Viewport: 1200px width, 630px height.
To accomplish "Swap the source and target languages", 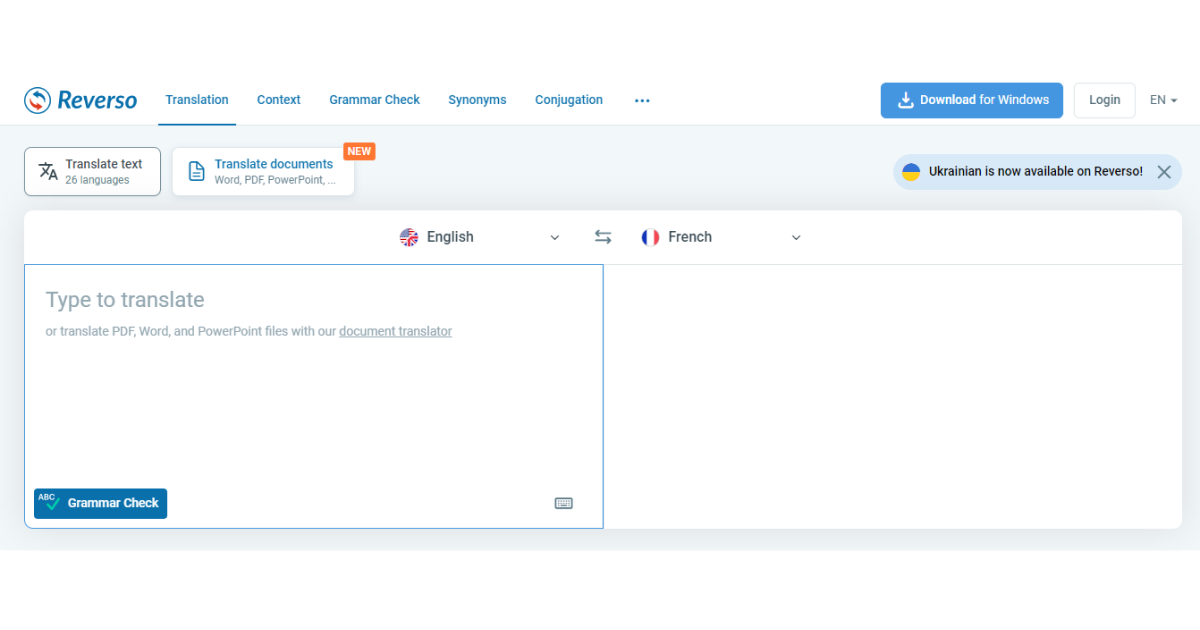I will click(603, 237).
